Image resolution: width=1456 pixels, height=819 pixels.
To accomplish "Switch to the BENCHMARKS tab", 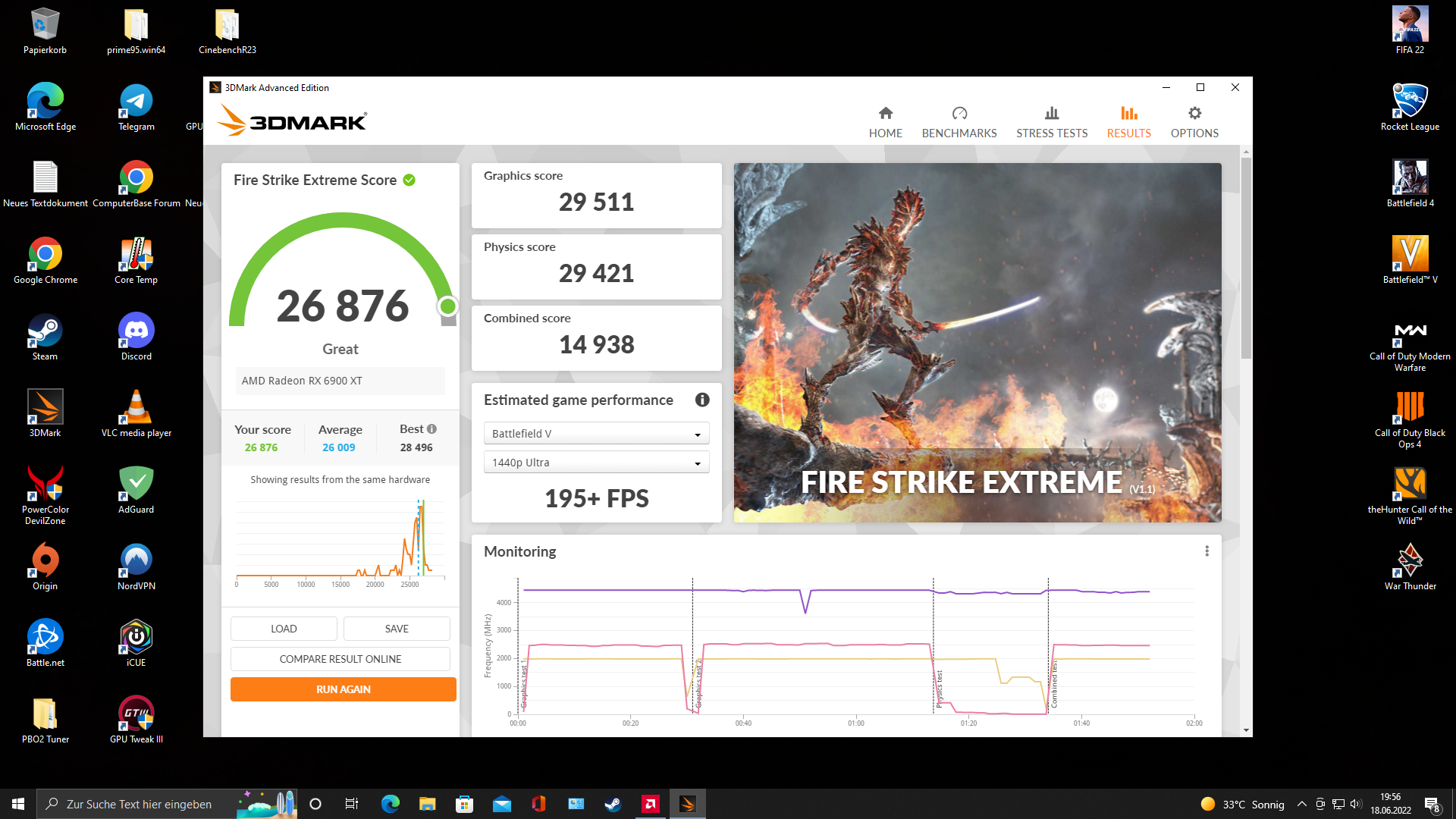I will 959,123.
